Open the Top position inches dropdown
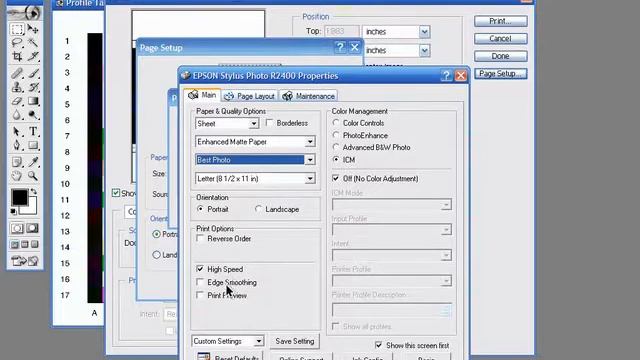The width and height of the screenshot is (640, 360). click(x=424, y=31)
